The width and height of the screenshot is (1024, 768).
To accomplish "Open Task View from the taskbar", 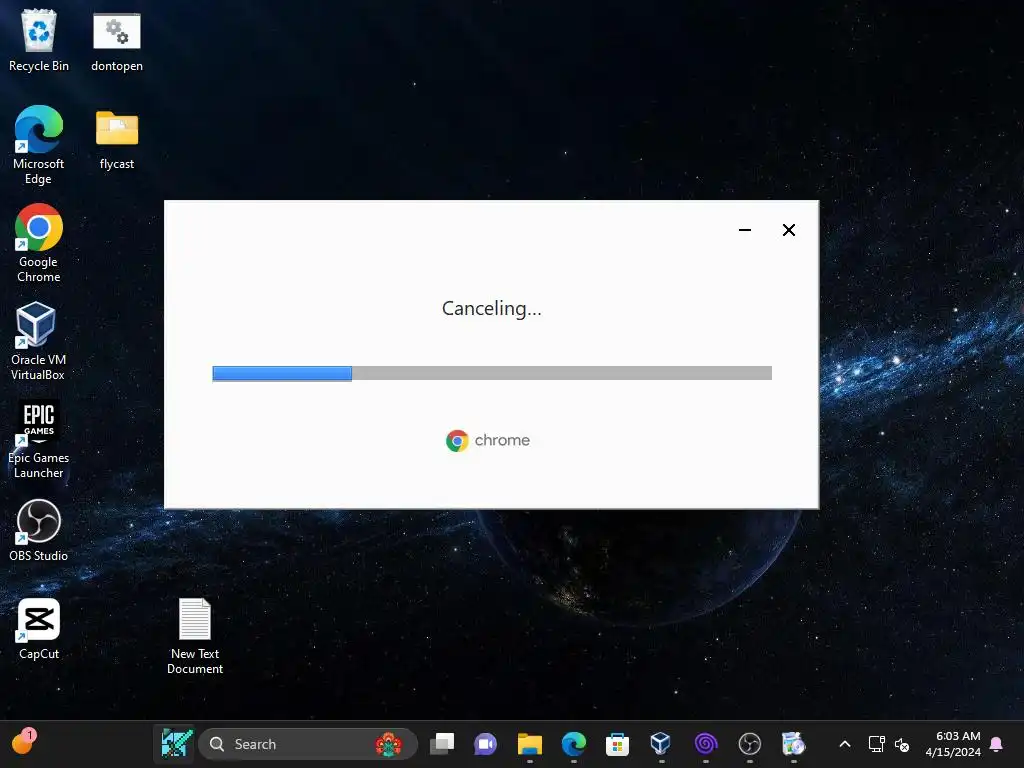I will [442, 744].
